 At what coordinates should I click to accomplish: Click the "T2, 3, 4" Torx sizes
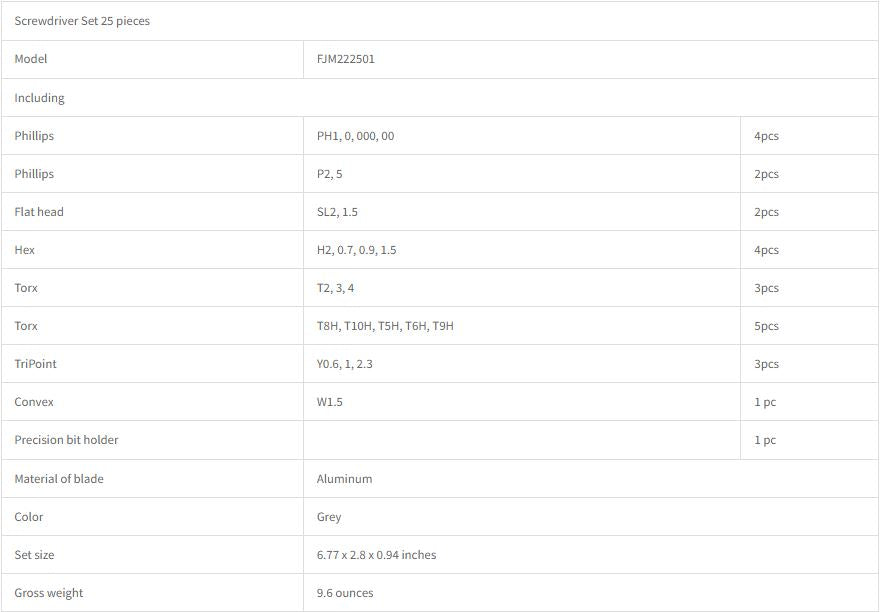(335, 288)
